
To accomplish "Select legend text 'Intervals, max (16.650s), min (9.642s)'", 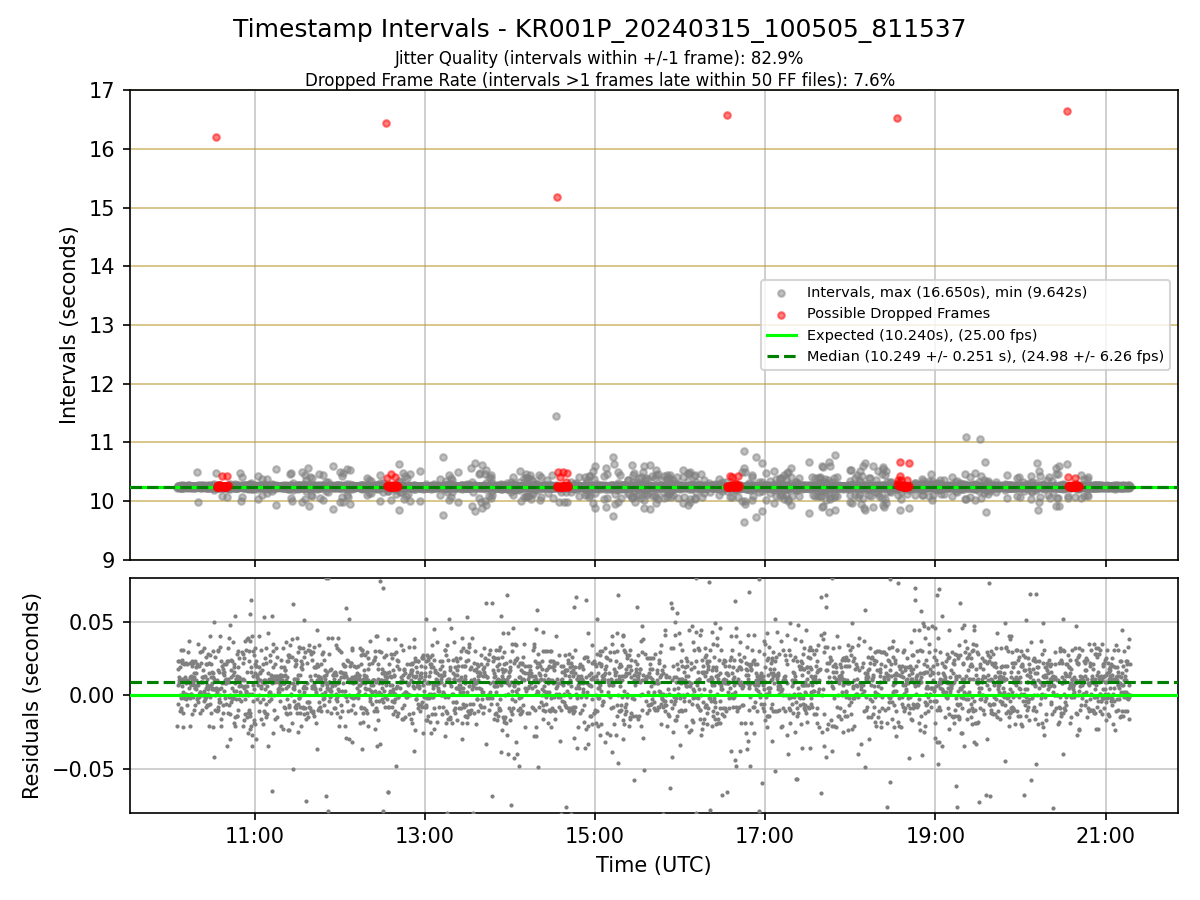I will tap(946, 292).
